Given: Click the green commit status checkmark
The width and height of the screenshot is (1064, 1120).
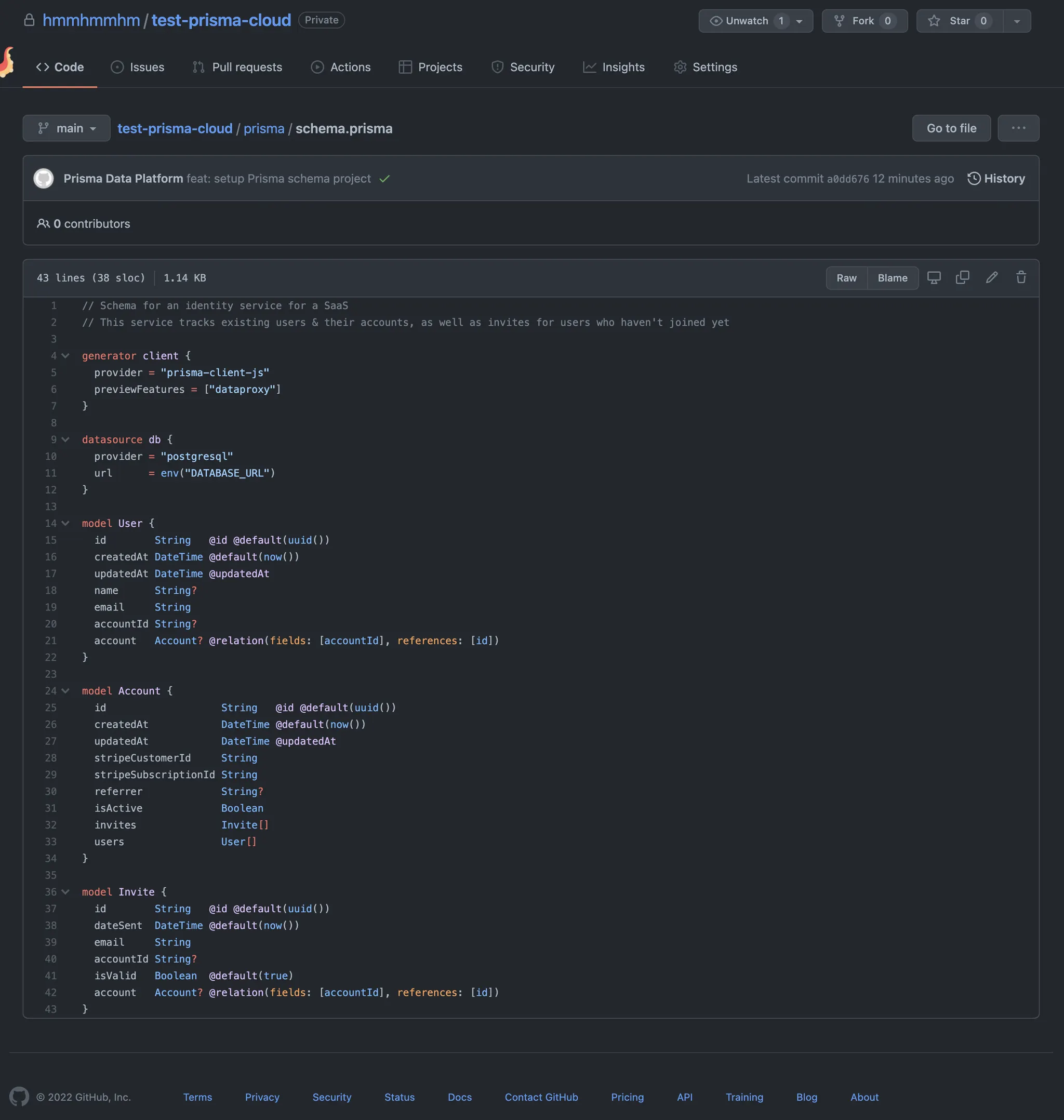Looking at the screenshot, I should [384, 179].
